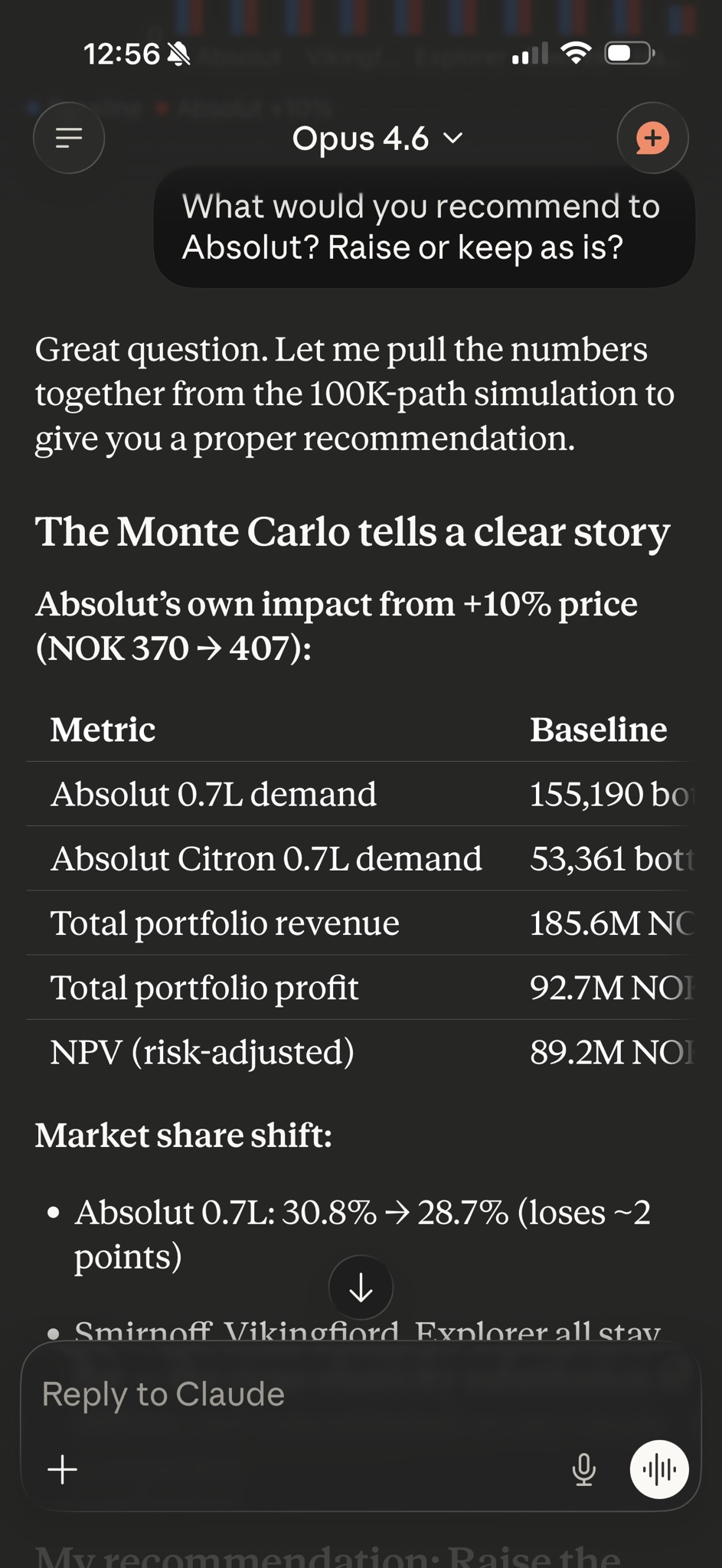Tap the chevron beside Opus 4.6
This screenshot has height=1568, width=722.
(453, 139)
